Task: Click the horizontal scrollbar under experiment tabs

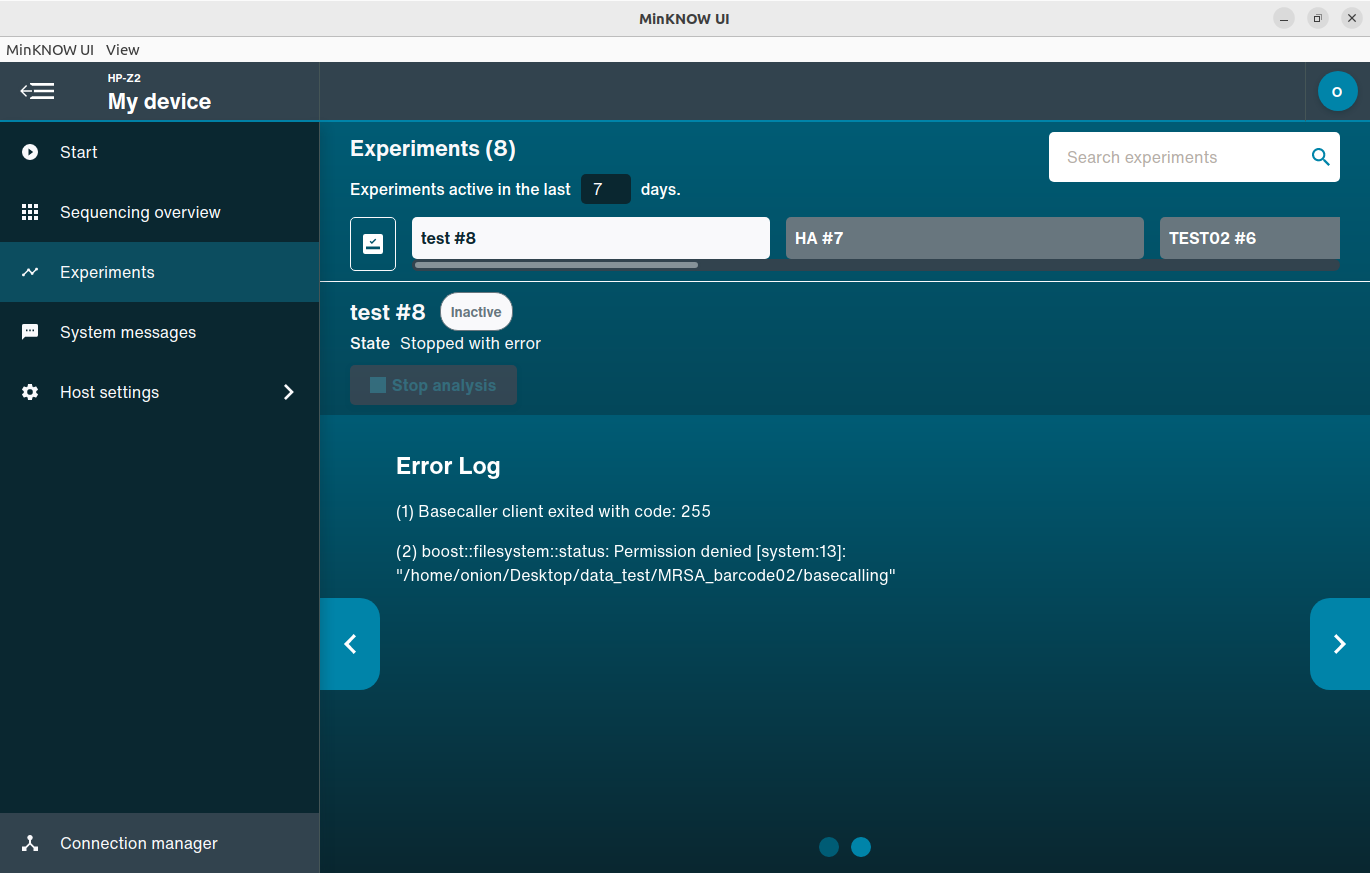Action: click(x=556, y=265)
